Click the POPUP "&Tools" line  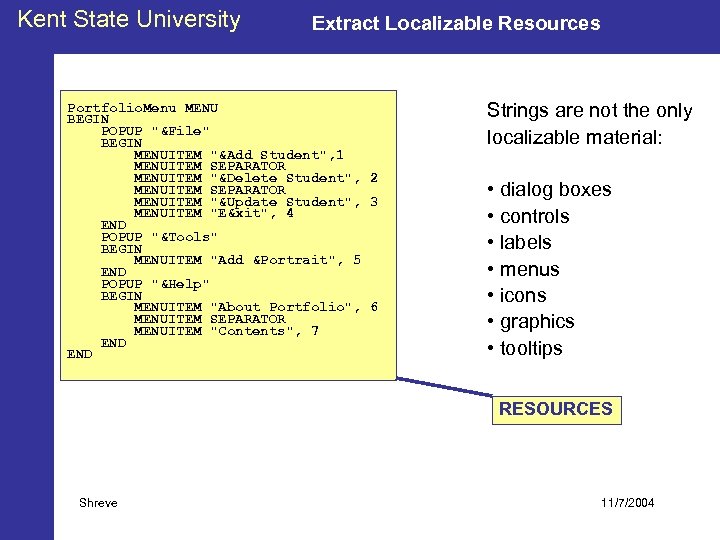pyautogui.click(x=159, y=237)
